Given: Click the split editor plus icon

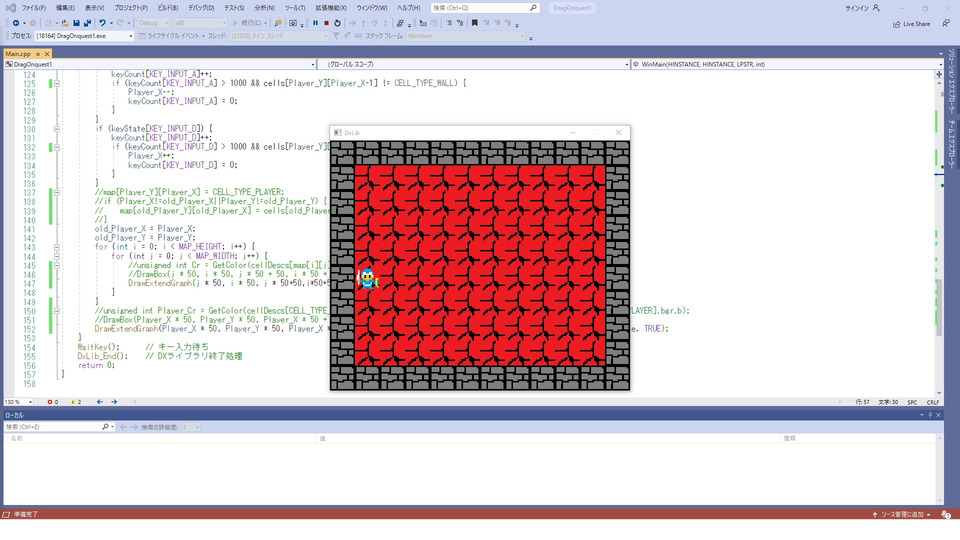Looking at the screenshot, I should coord(939,74).
